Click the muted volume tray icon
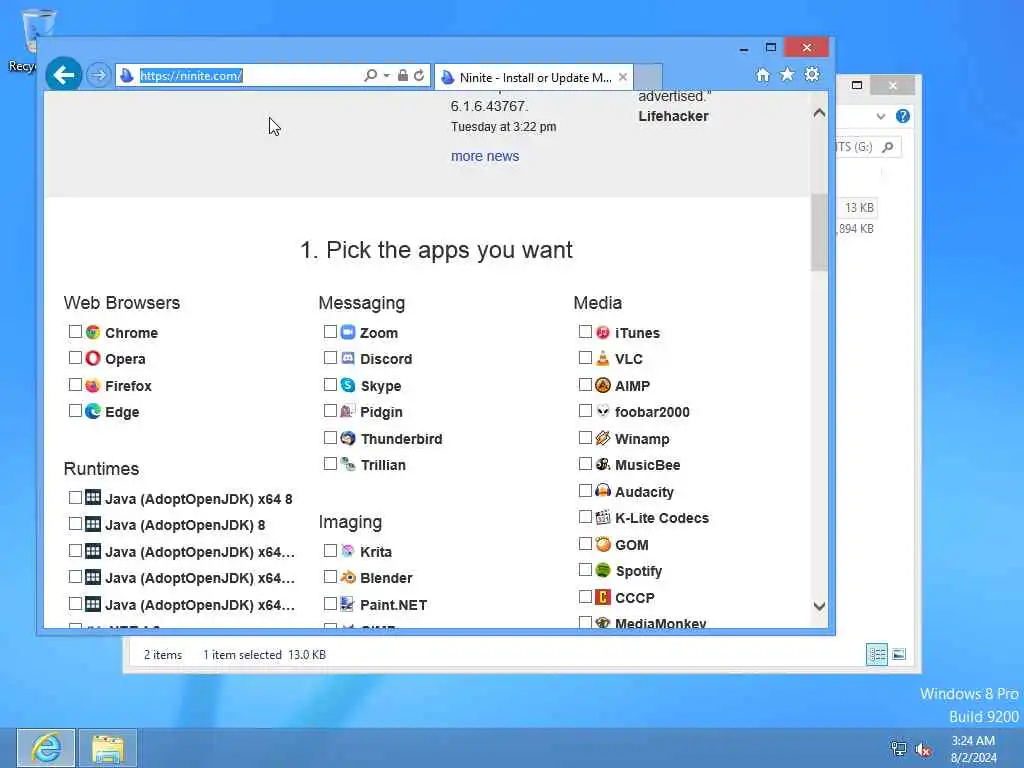The width and height of the screenshot is (1024, 768). tap(923, 749)
